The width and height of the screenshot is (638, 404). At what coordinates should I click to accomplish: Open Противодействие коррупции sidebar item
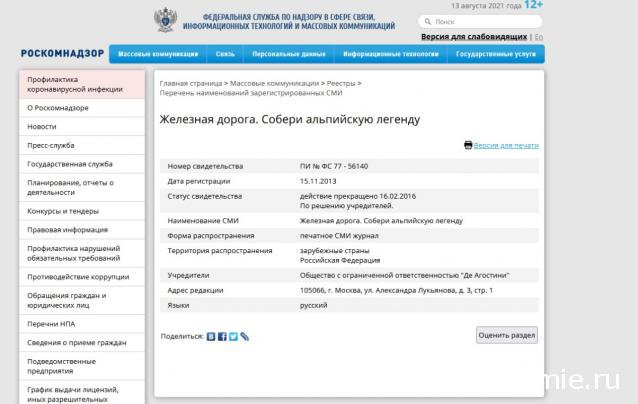click(82, 277)
